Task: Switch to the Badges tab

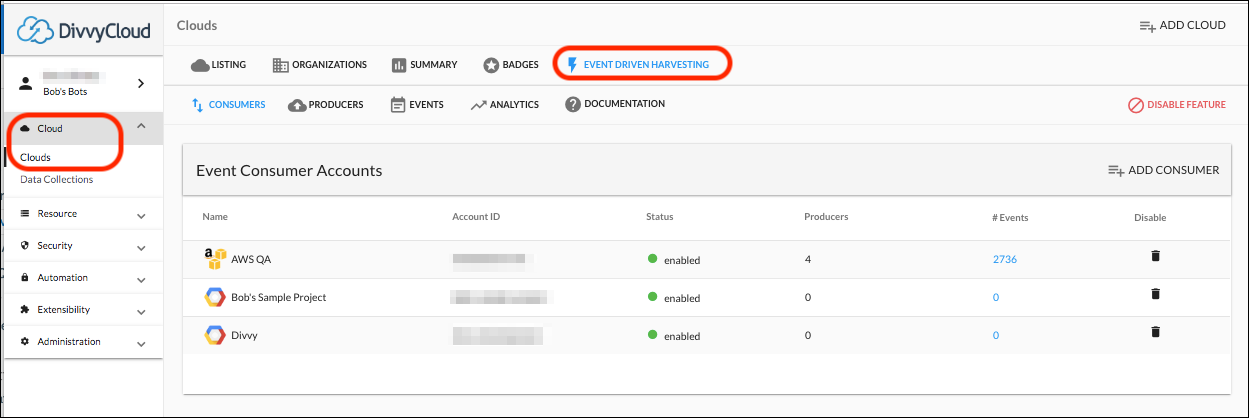Action: click(x=511, y=65)
